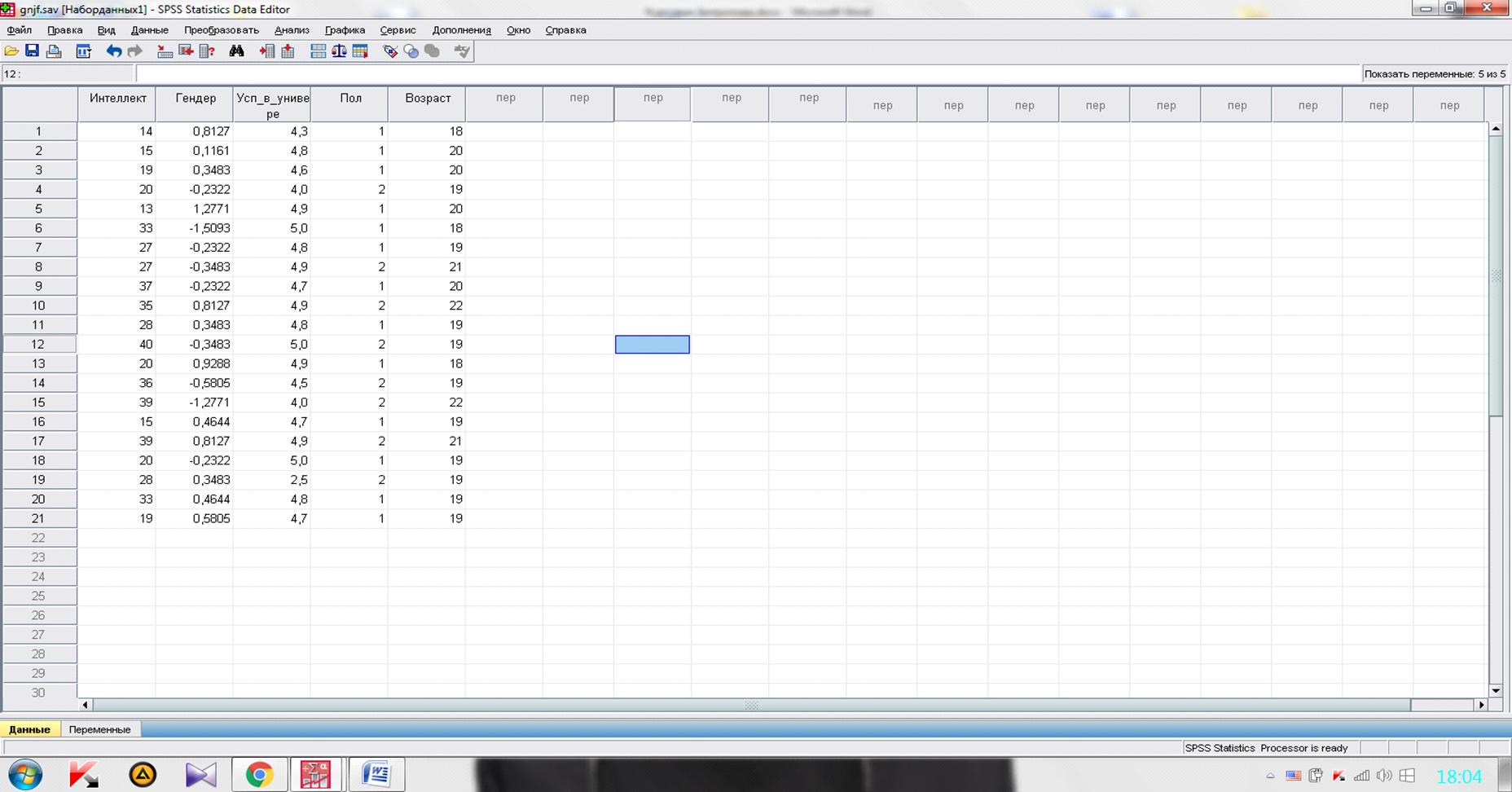The width and height of the screenshot is (1512, 792).
Task: Open the Преобразовать menu
Action: click(x=222, y=30)
